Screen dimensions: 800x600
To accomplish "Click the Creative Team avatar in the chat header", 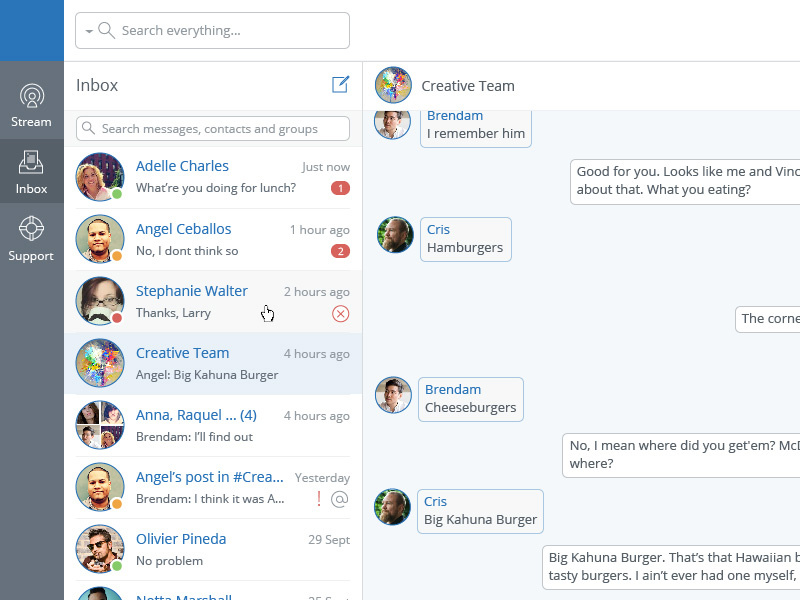I will (393, 85).
